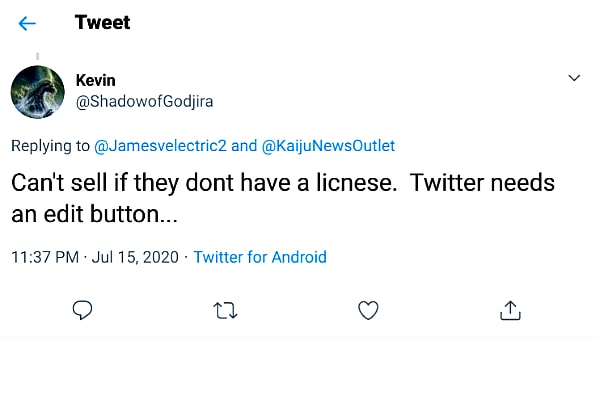Click the divider below the action icons
The width and height of the screenshot is (600, 400).
[300, 338]
